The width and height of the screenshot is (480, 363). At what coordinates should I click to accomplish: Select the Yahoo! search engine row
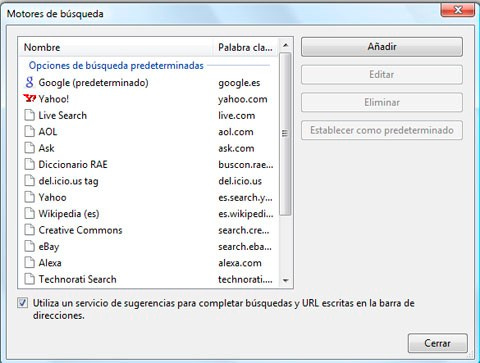[x=148, y=99]
